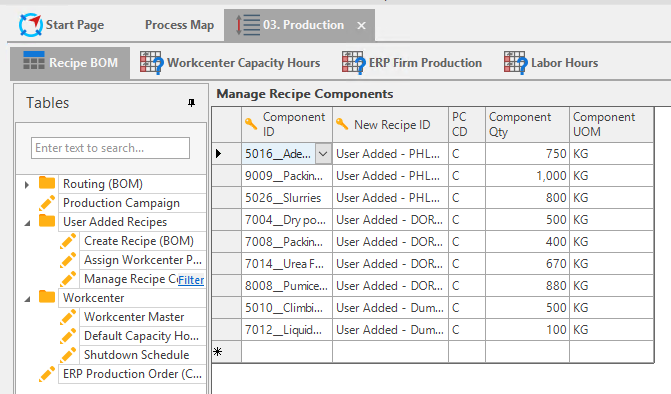Switch to the Process Map tab

coord(179,25)
